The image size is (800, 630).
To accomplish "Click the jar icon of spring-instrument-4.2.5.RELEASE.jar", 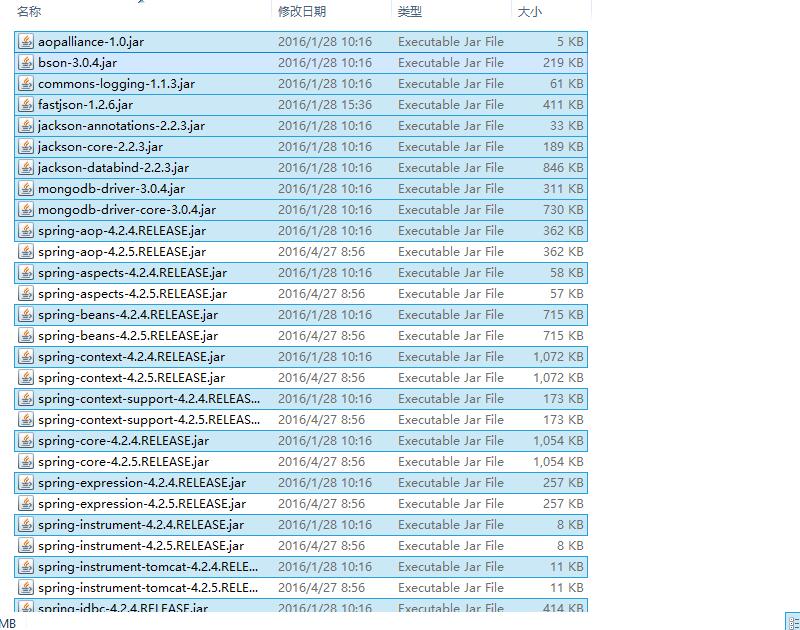I will click(26, 546).
